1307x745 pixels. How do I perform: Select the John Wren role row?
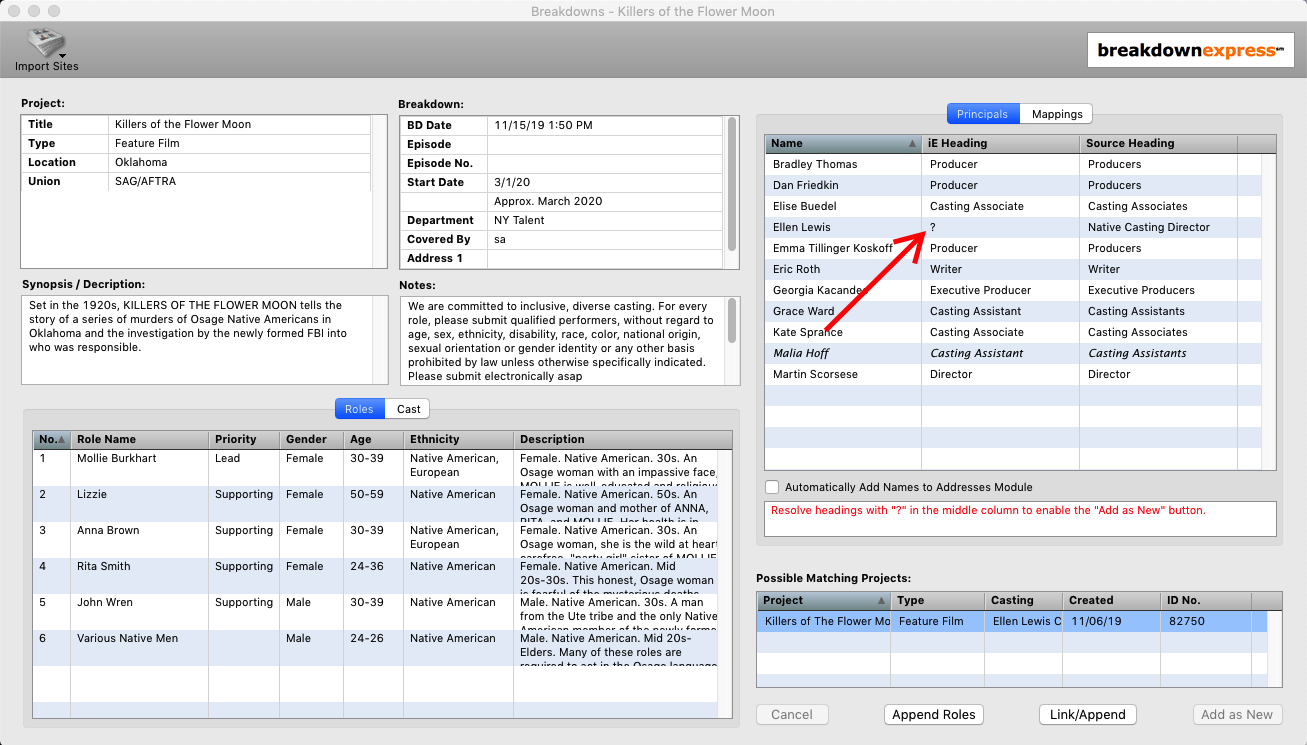tap(375, 611)
